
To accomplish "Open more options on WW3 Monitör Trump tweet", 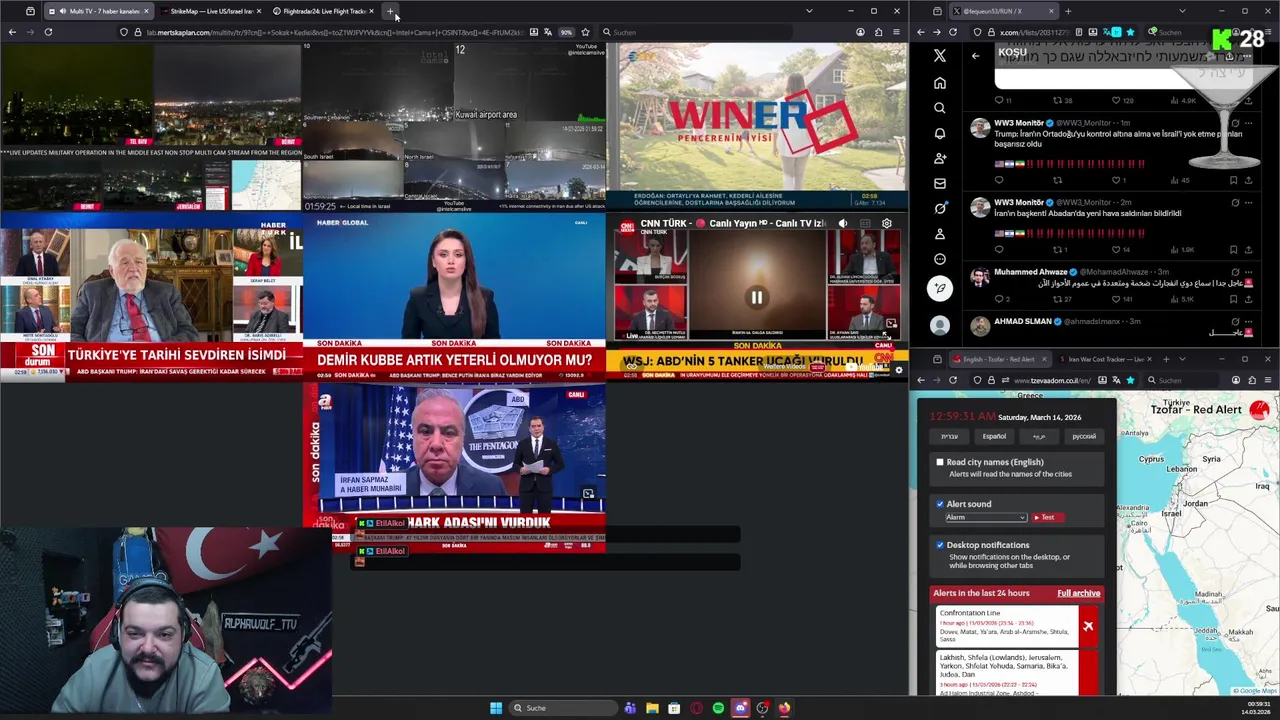I will tap(1248, 123).
